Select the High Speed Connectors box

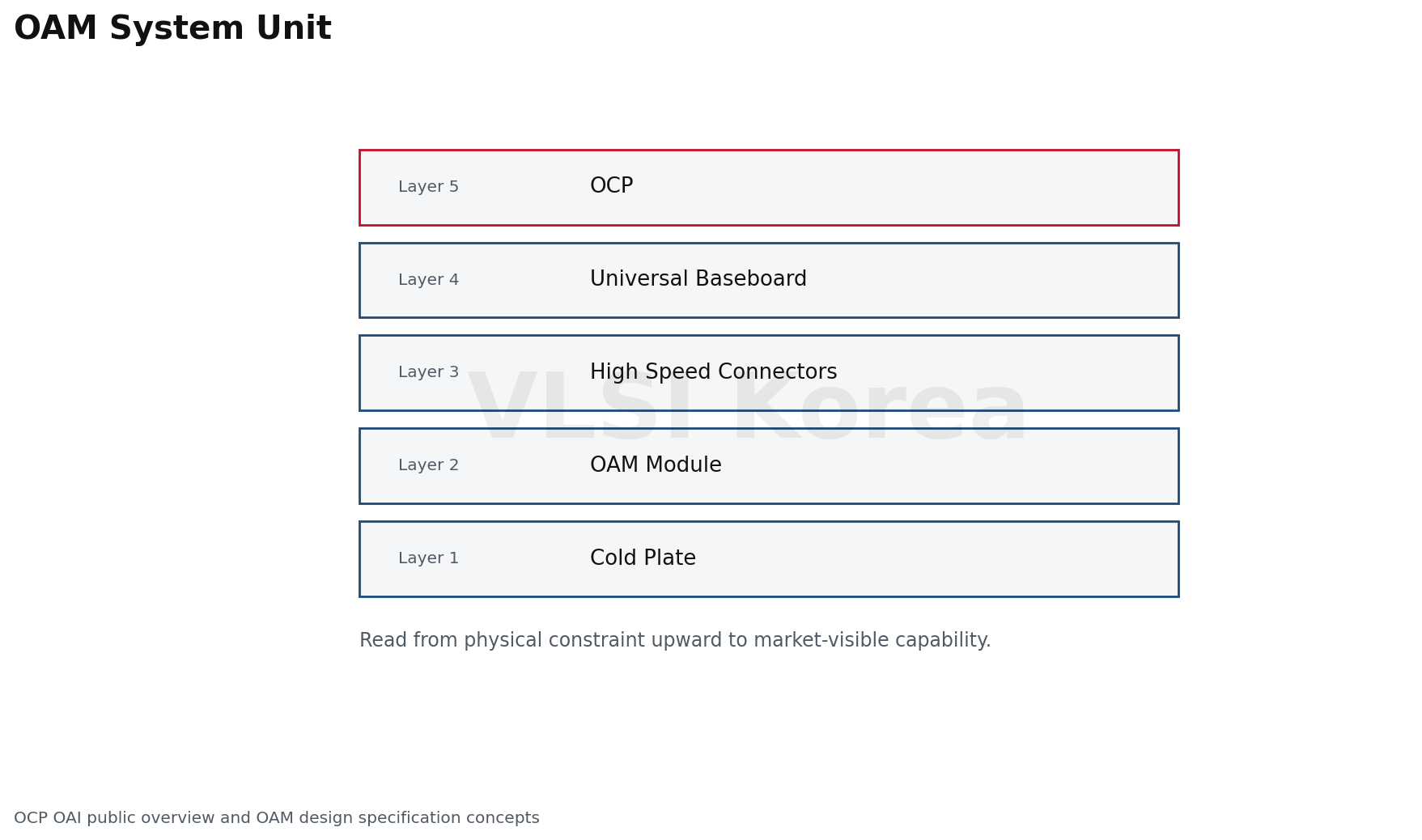coord(769,373)
